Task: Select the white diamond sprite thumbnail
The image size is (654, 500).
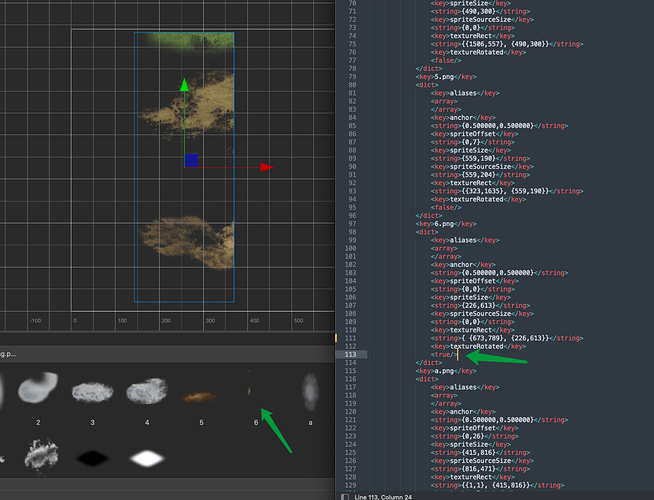Action: point(147,458)
